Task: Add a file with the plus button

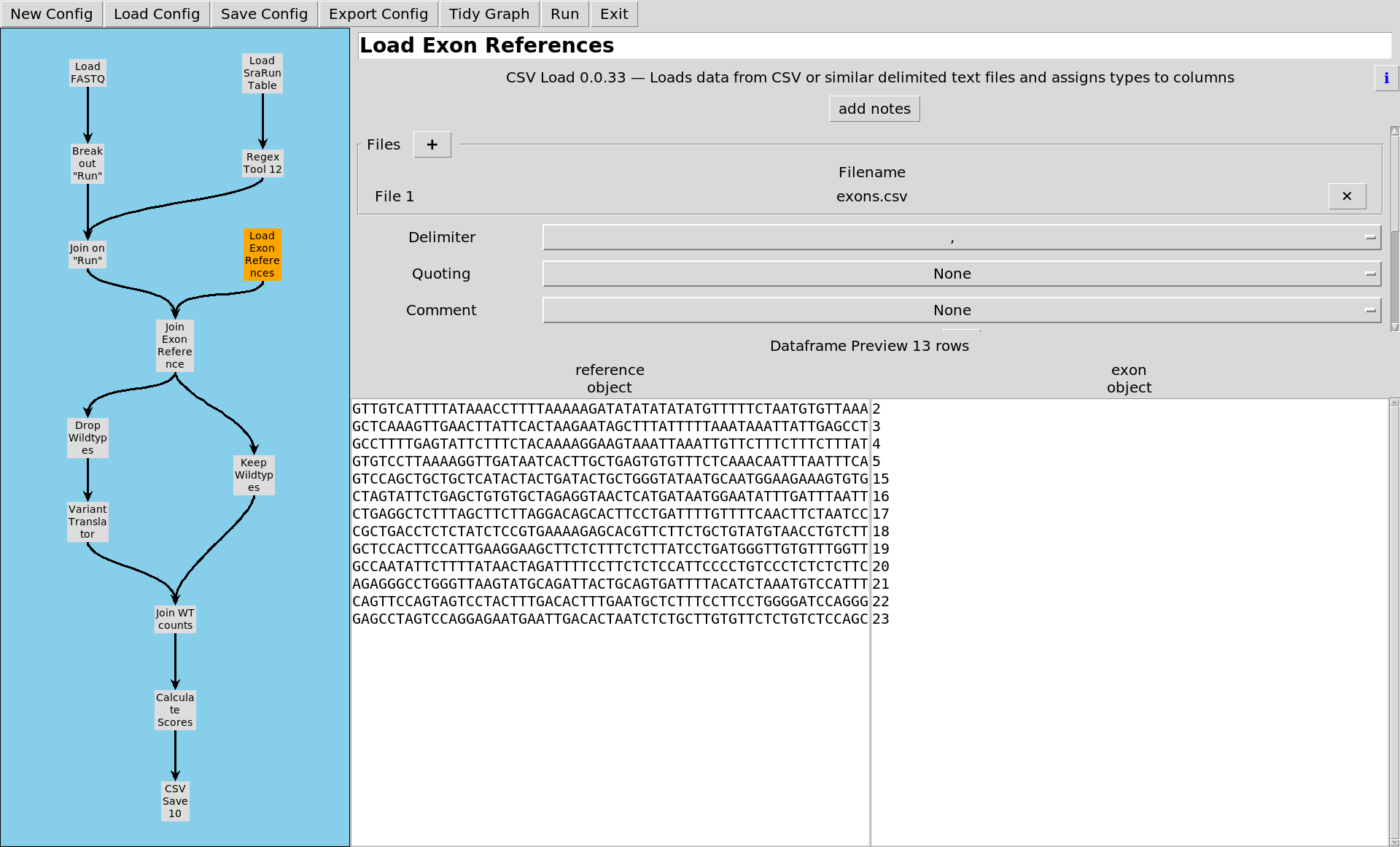Action: pos(432,144)
